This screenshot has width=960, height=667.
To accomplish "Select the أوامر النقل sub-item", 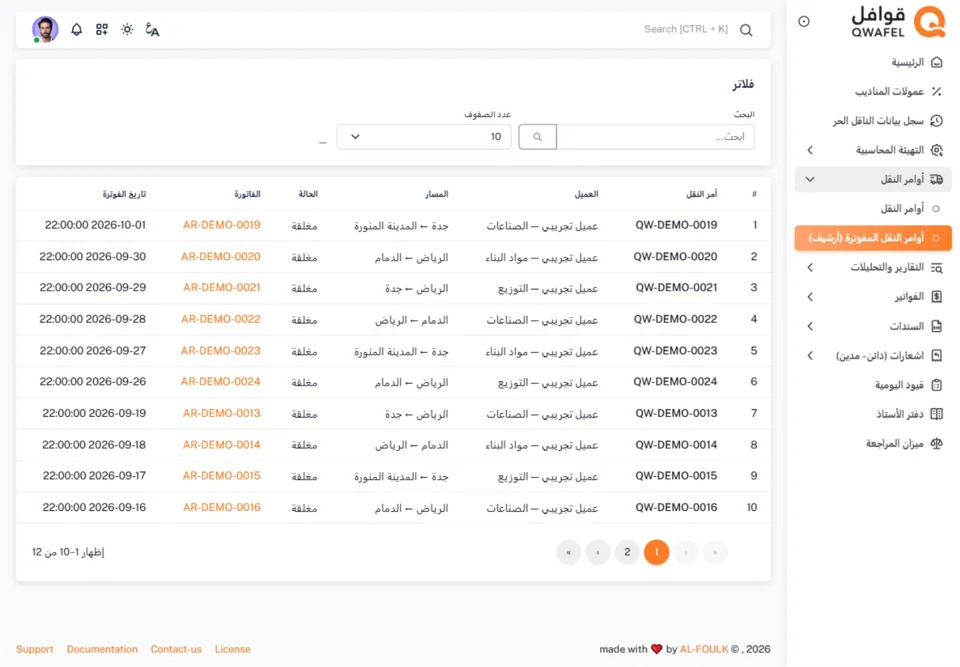I will point(873,209).
